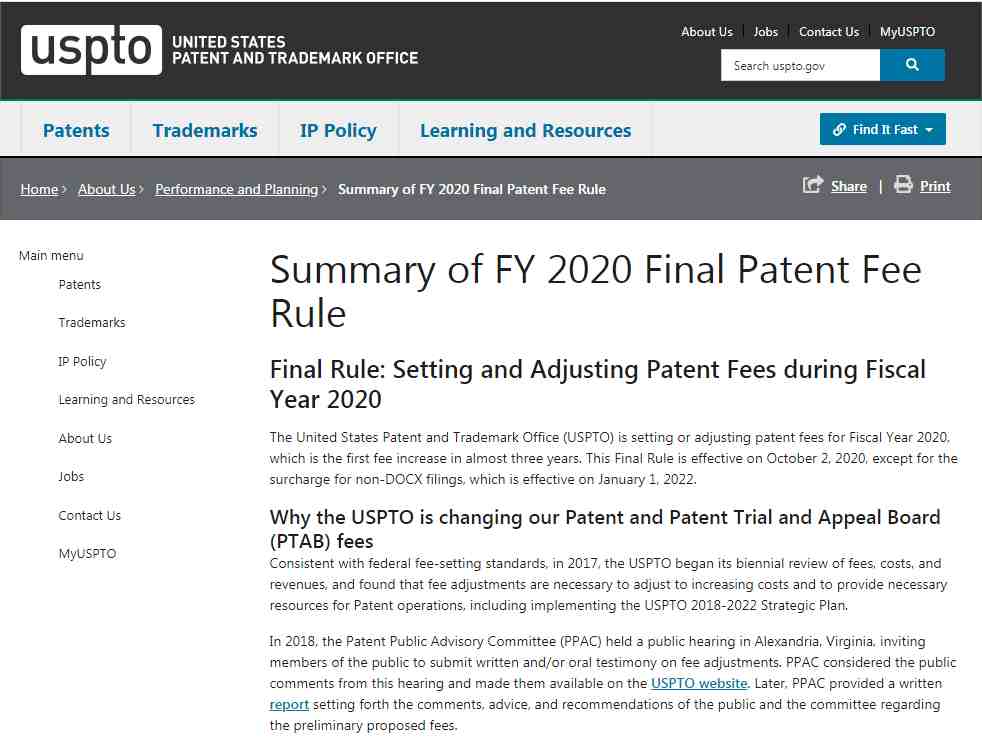Open the Patents navigation menu
Viewport: 982px width, 746px height.
click(76, 130)
